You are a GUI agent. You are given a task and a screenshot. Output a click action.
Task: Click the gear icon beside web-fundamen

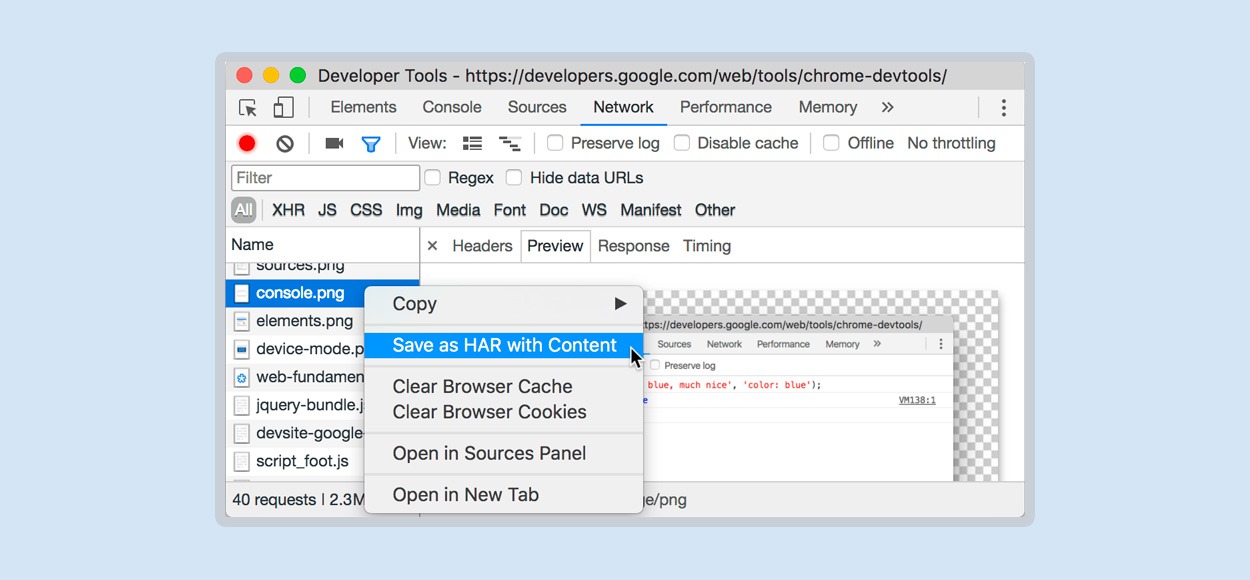(x=241, y=377)
